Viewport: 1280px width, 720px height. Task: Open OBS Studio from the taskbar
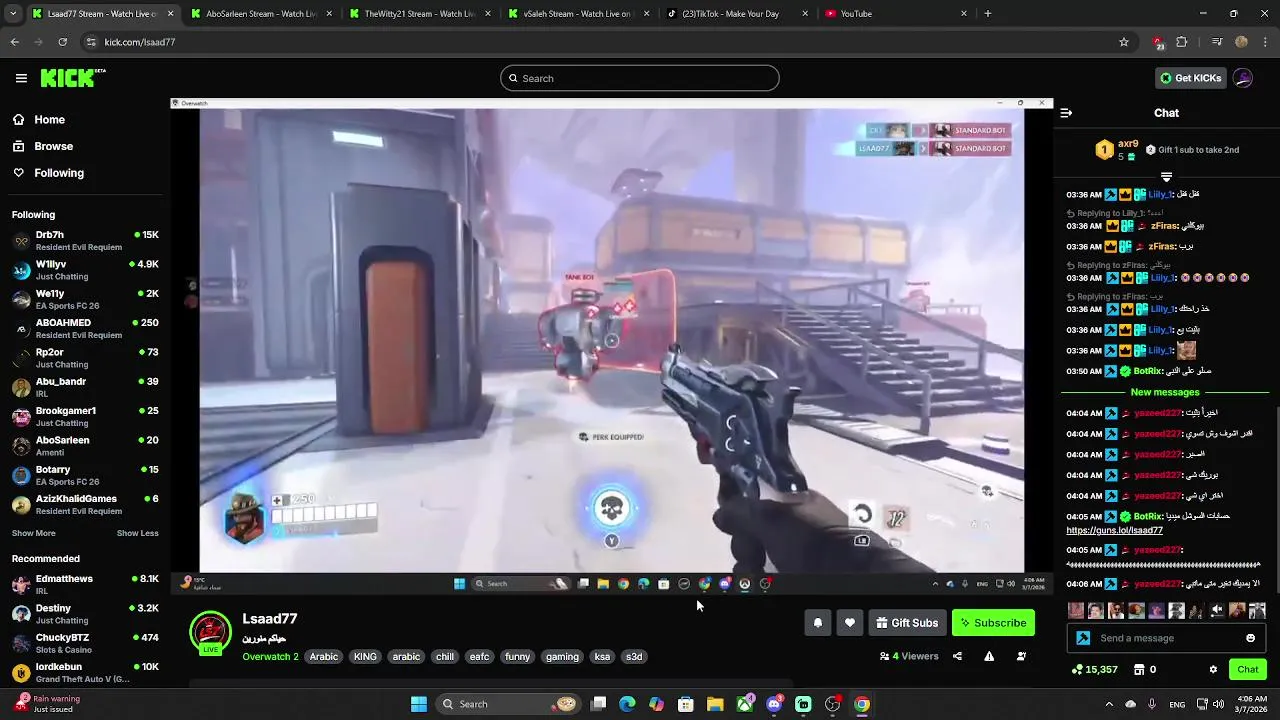(x=832, y=704)
